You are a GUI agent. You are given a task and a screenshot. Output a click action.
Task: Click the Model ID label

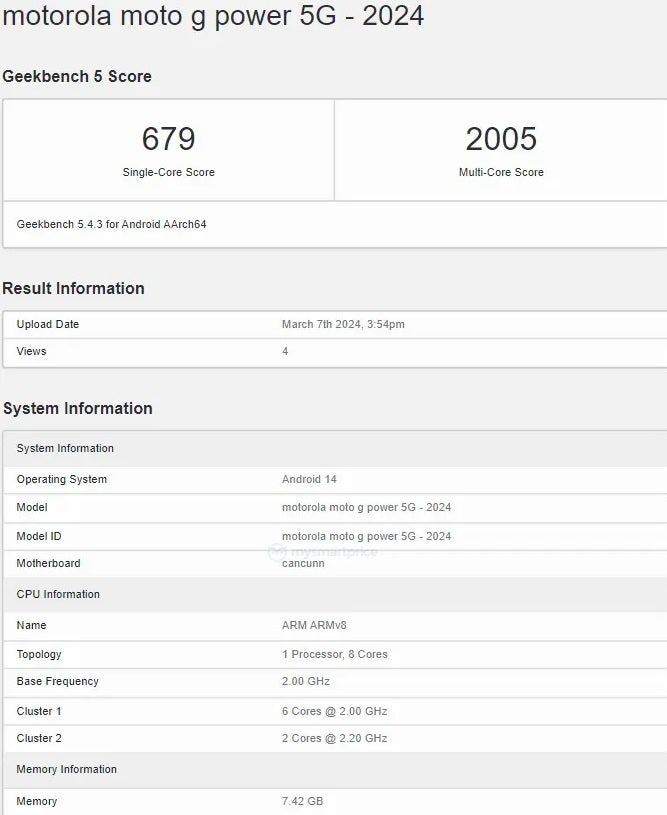pos(38,536)
